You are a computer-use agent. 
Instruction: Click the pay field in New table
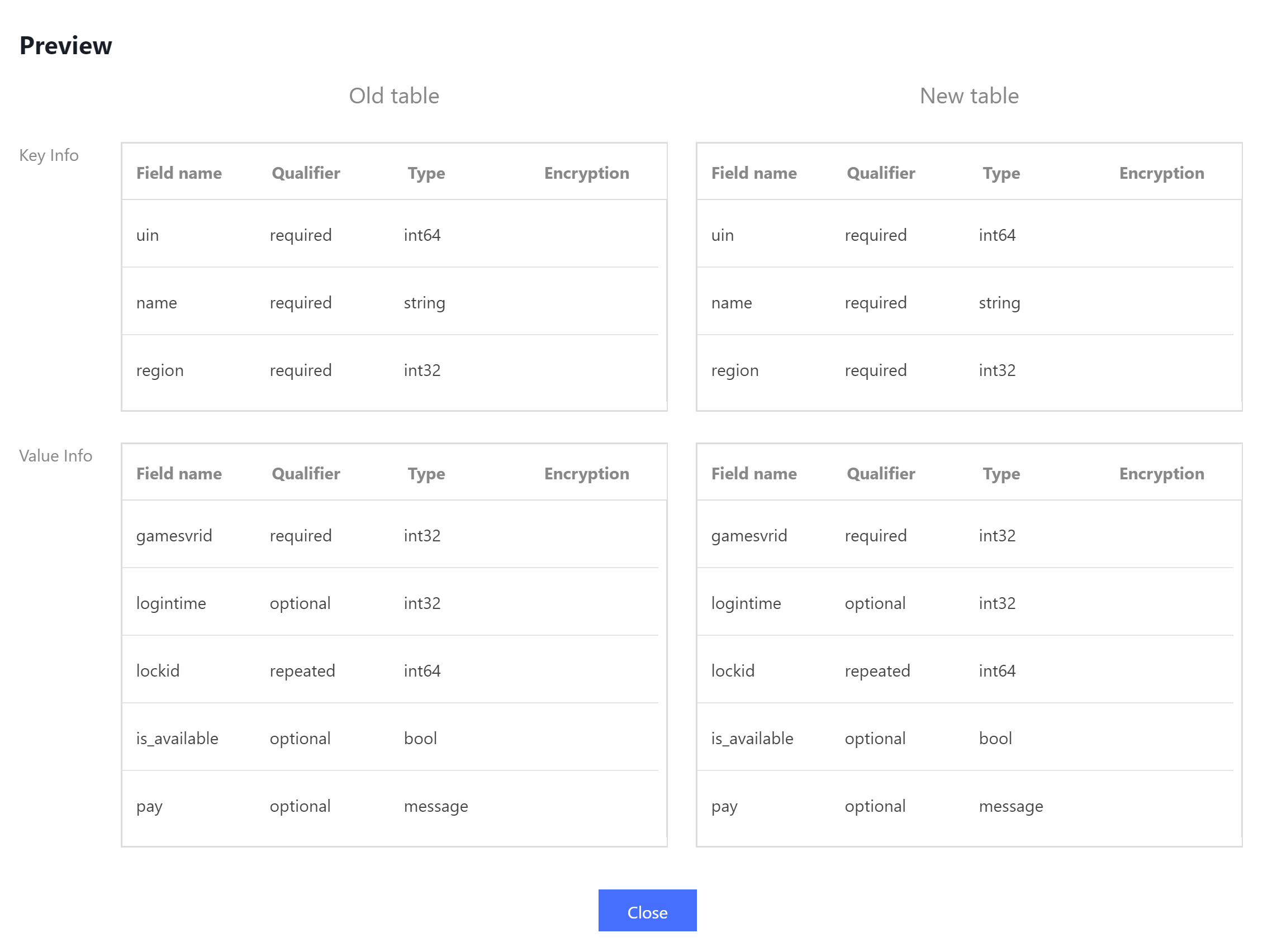(724, 806)
